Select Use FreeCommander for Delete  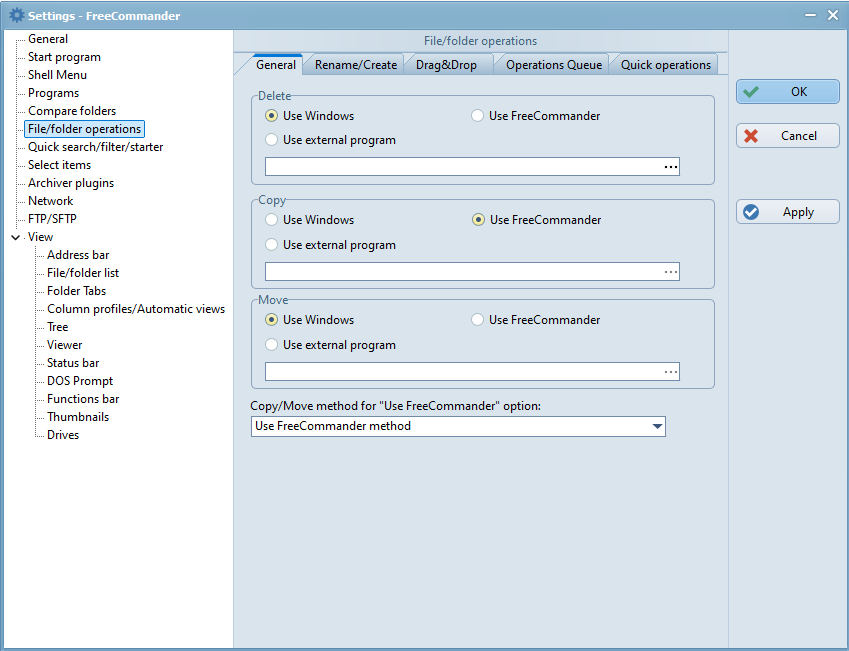(x=536, y=116)
